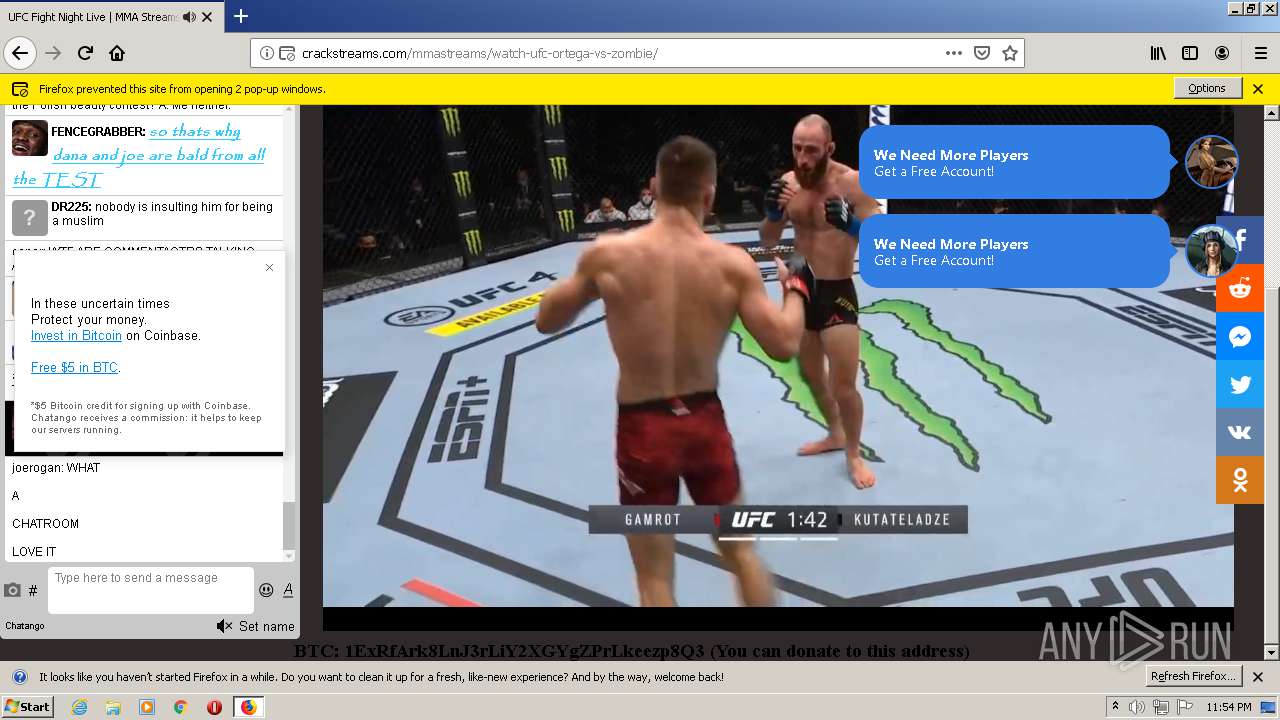The height and width of the screenshot is (720, 1280).
Task: Save page to Pocket
Action: [x=982, y=53]
